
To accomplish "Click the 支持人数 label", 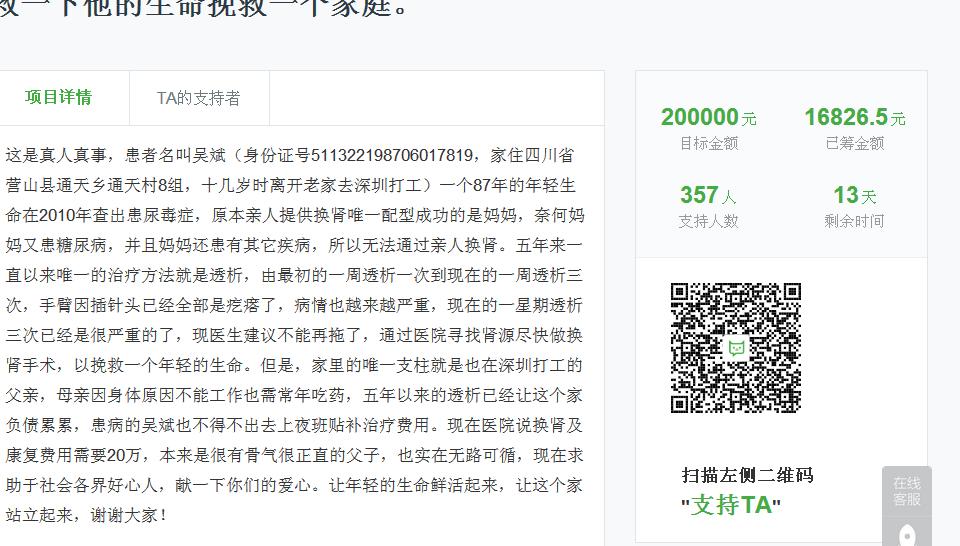I will point(708,221).
